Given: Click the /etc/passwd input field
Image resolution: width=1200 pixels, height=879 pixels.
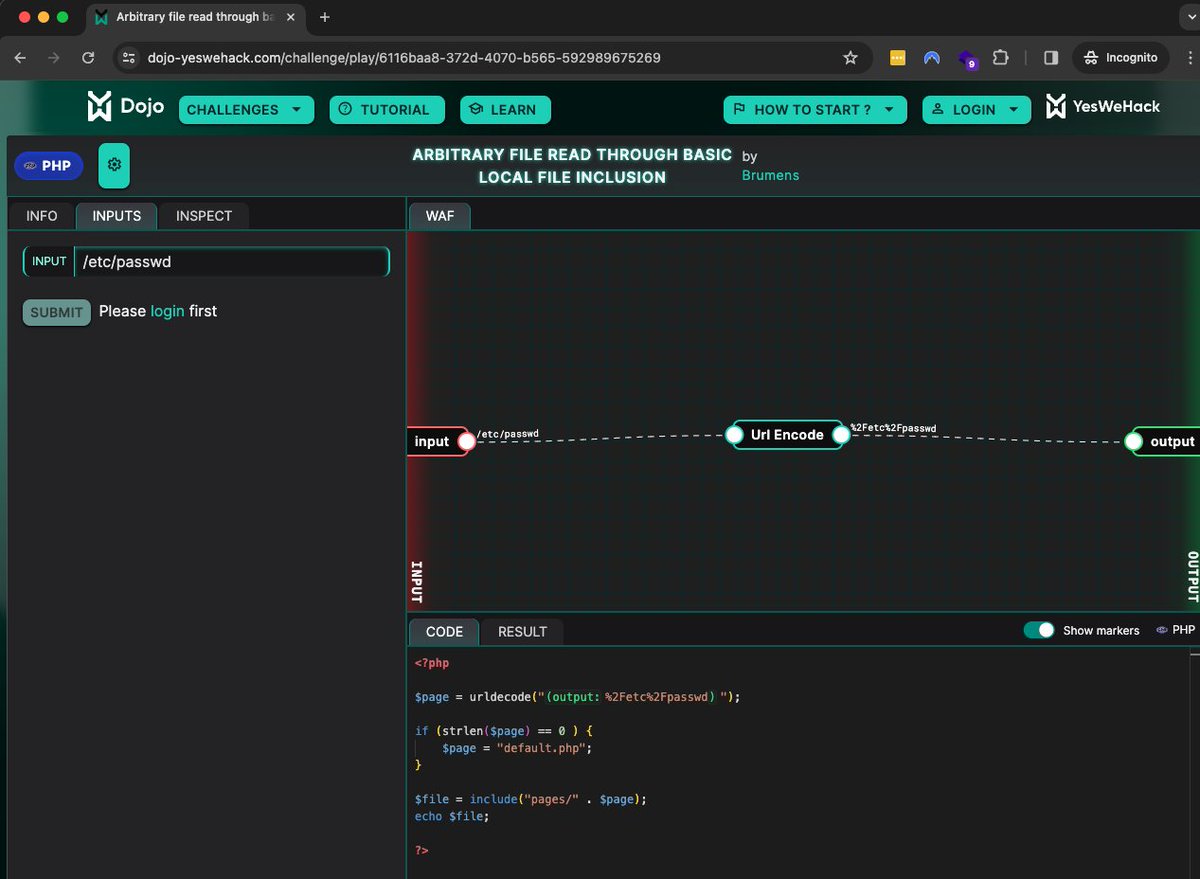Looking at the screenshot, I should coord(232,261).
